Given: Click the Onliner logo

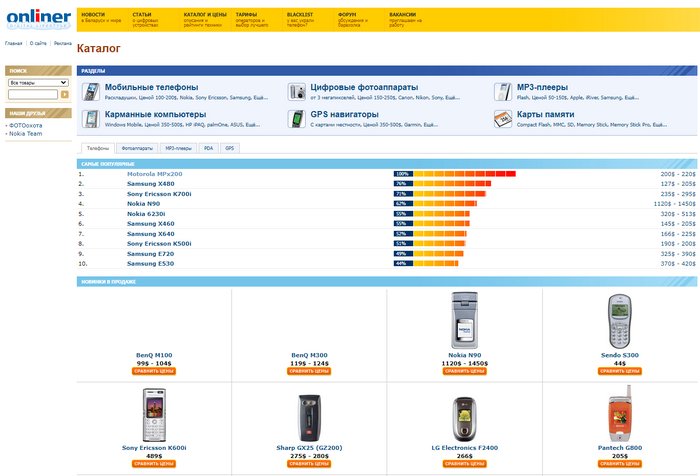Looking at the screenshot, I should pos(38,19).
